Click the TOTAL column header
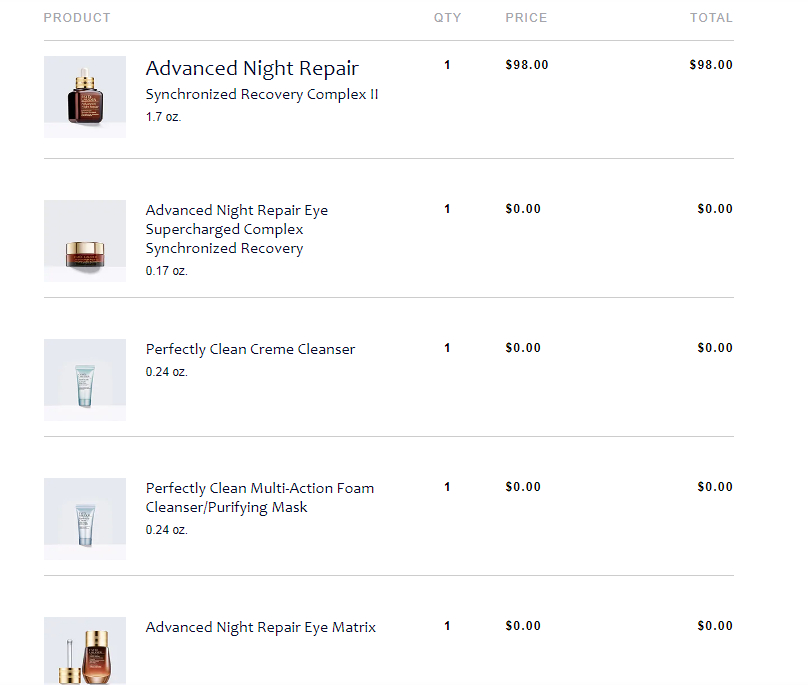 [711, 18]
